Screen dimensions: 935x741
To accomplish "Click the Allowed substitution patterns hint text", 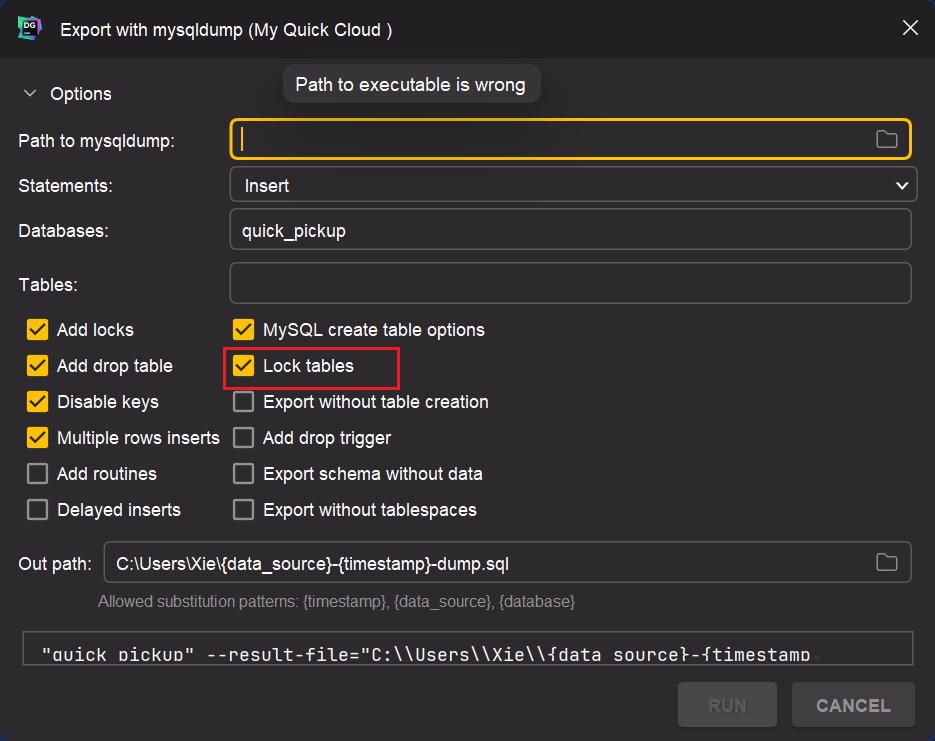I will 336,602.
